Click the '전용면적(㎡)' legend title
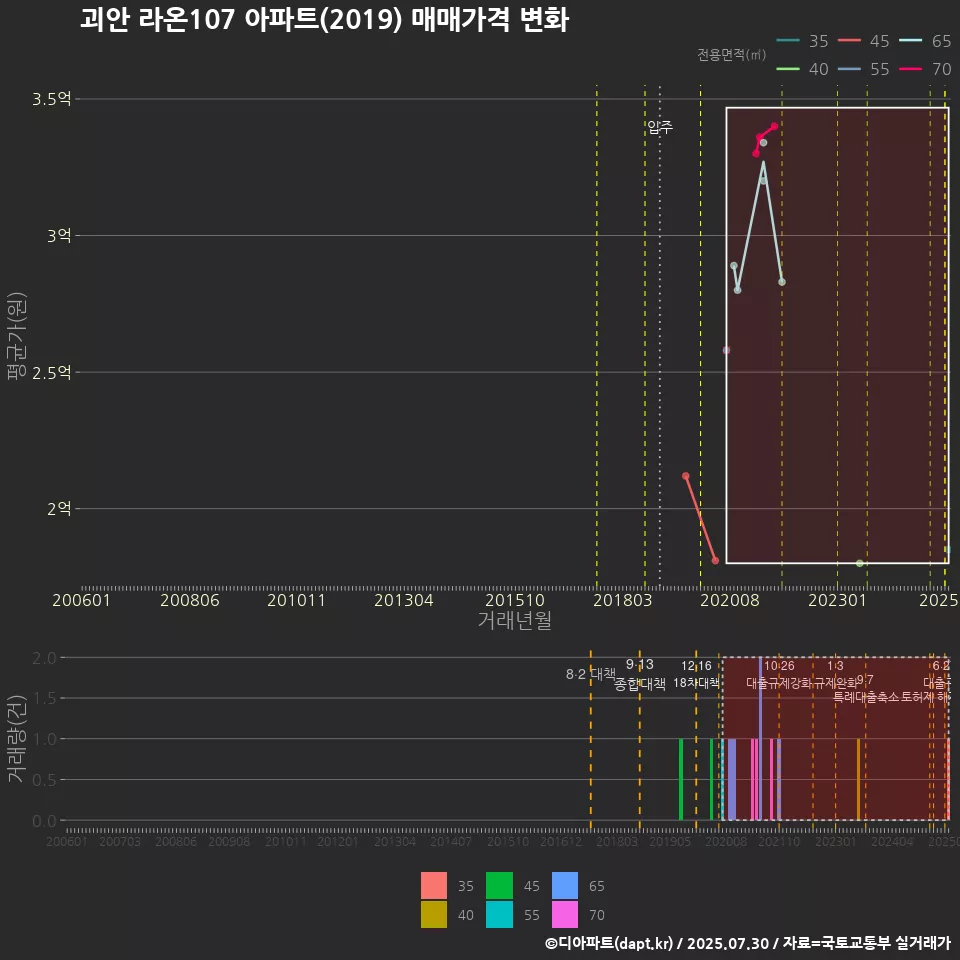The image size is (960, 960). pyautogui.click(x=732, y=55)
